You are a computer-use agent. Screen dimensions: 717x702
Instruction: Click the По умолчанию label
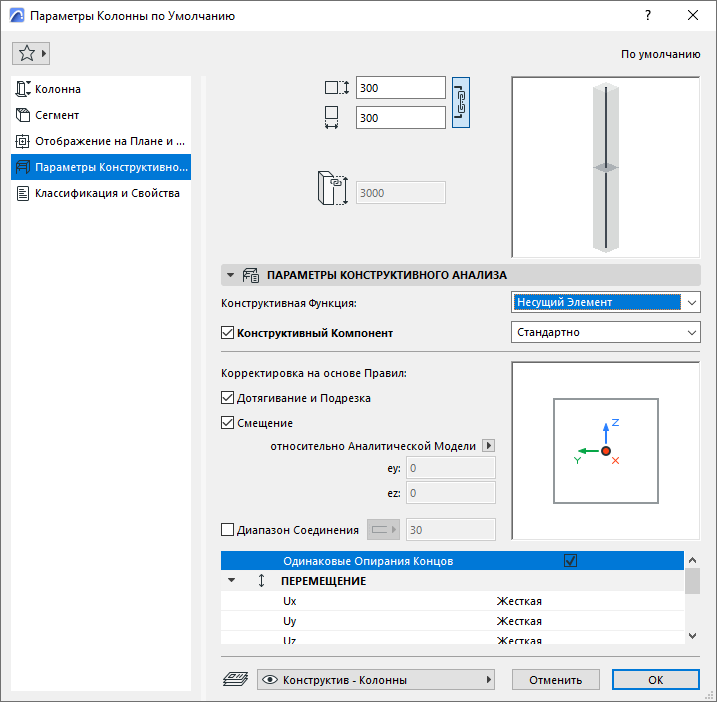tap(660, 54)
